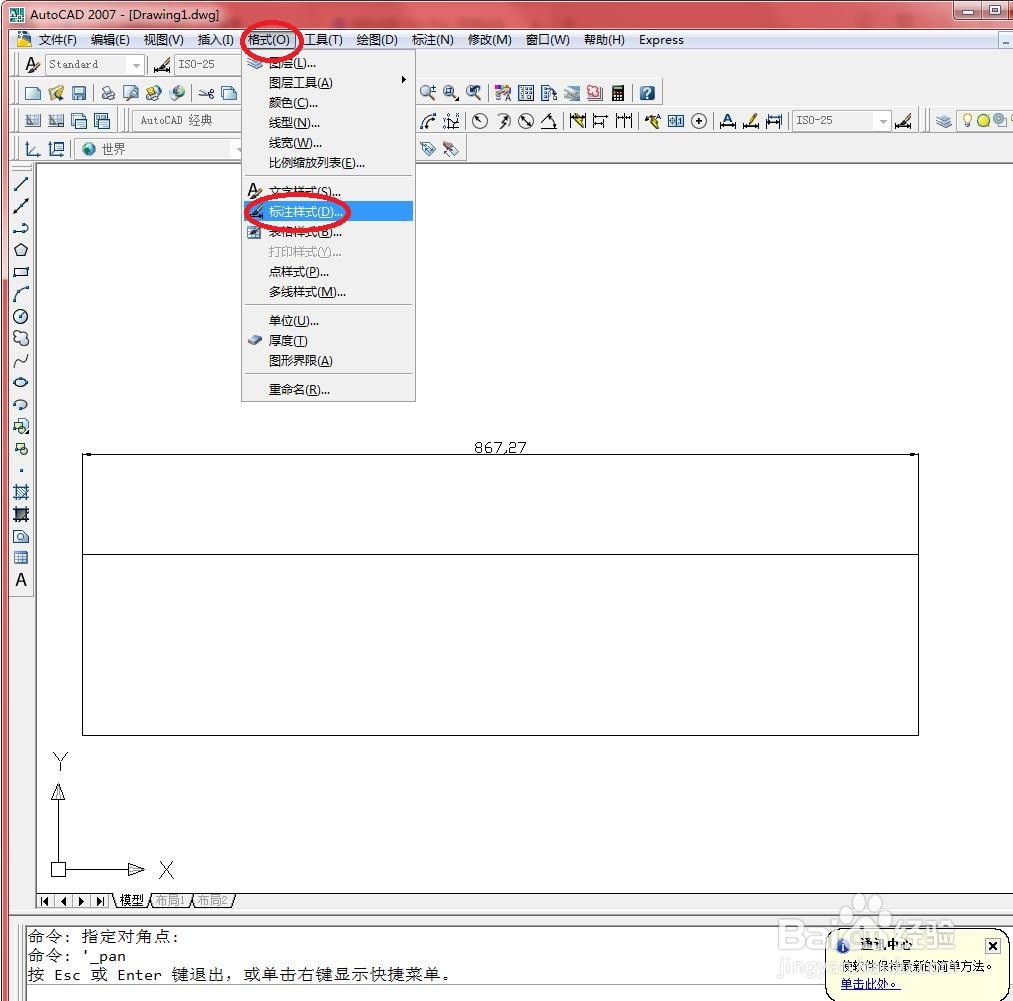Viewport: 1013px width, 1001px height.
Task: Choose 线型(N)... menu entry
Action: tap(329, 123)
